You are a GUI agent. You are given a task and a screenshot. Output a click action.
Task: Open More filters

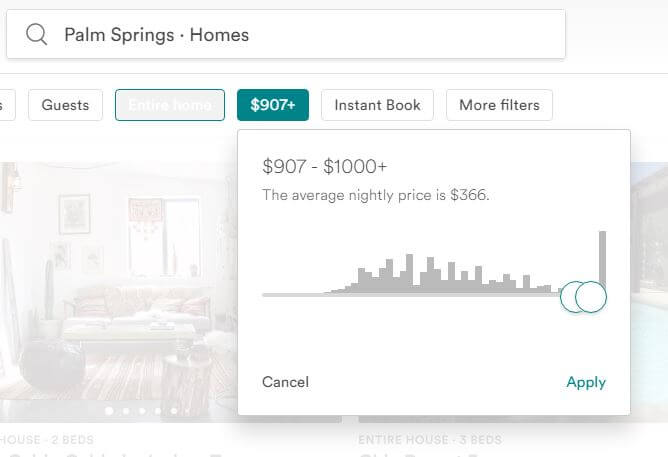coord(499,105)
